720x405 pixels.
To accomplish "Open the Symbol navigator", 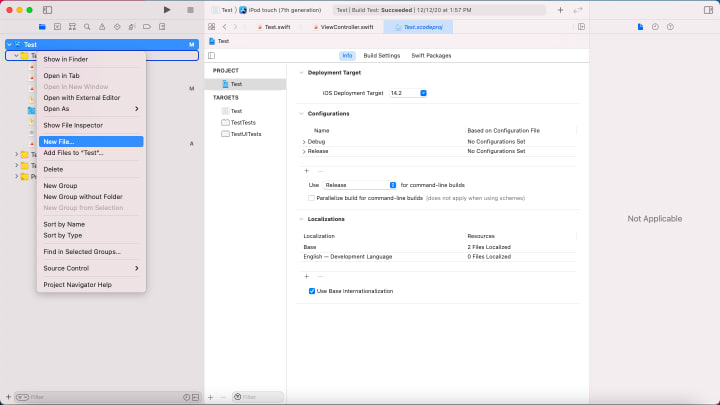I will pyautogui.click(x=72, y=27).
